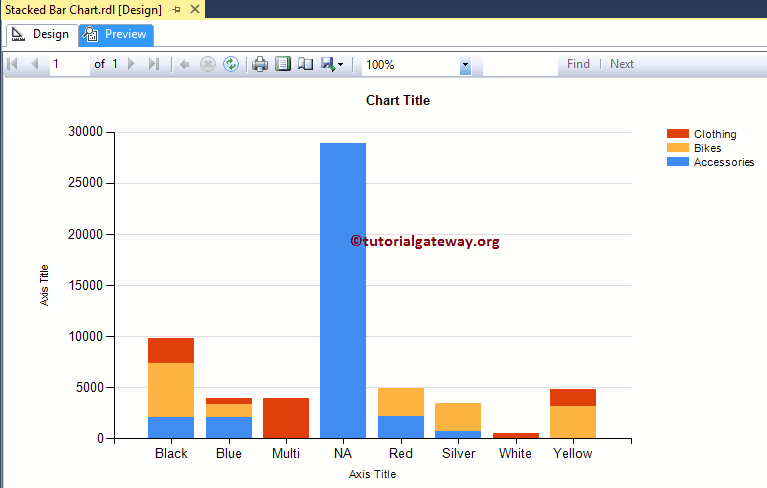Viewport: 767px width, 488px height.
Task: Go to next page arrow
Action: (x=131, y=64)
